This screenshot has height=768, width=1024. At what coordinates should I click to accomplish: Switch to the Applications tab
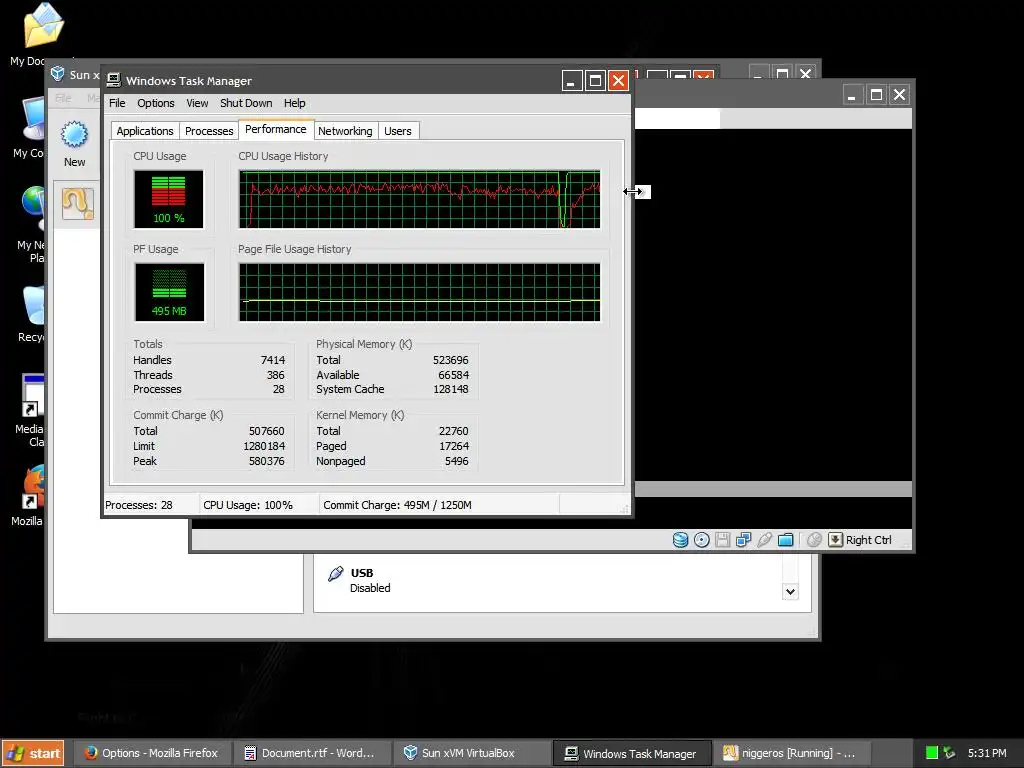click(145, 131)
